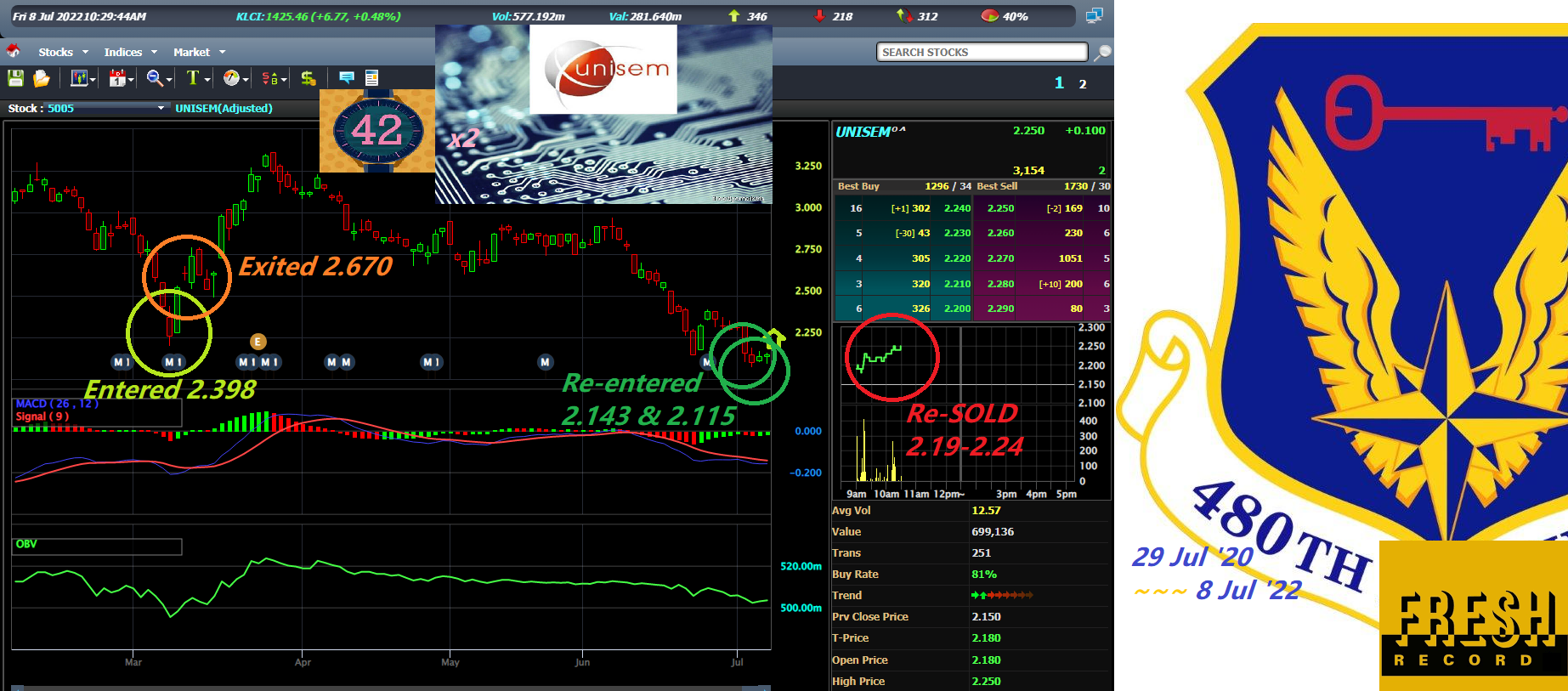Click the Best Sell header
This screenshot has width=1568, height=691.
pyautogui.click(x=997, y=186)
